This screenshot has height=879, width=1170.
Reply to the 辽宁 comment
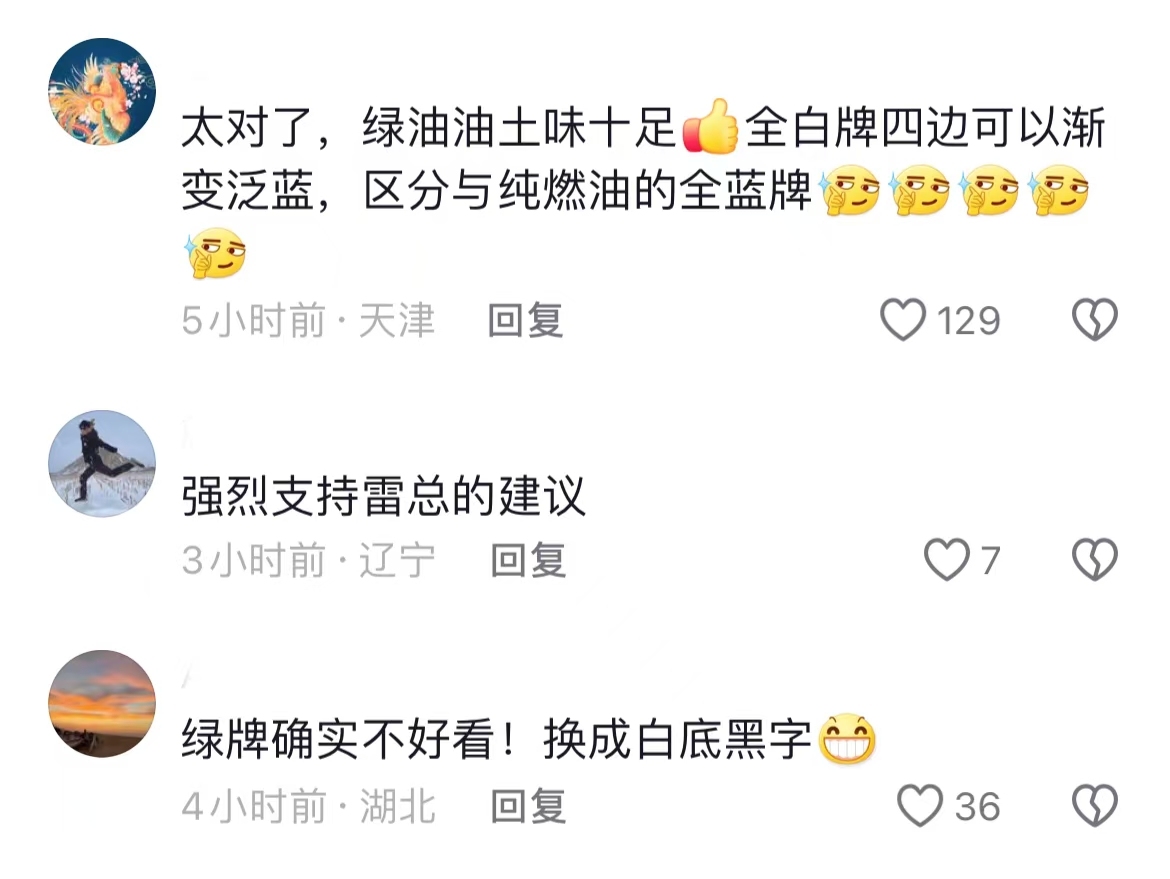(x=528, y=560)
